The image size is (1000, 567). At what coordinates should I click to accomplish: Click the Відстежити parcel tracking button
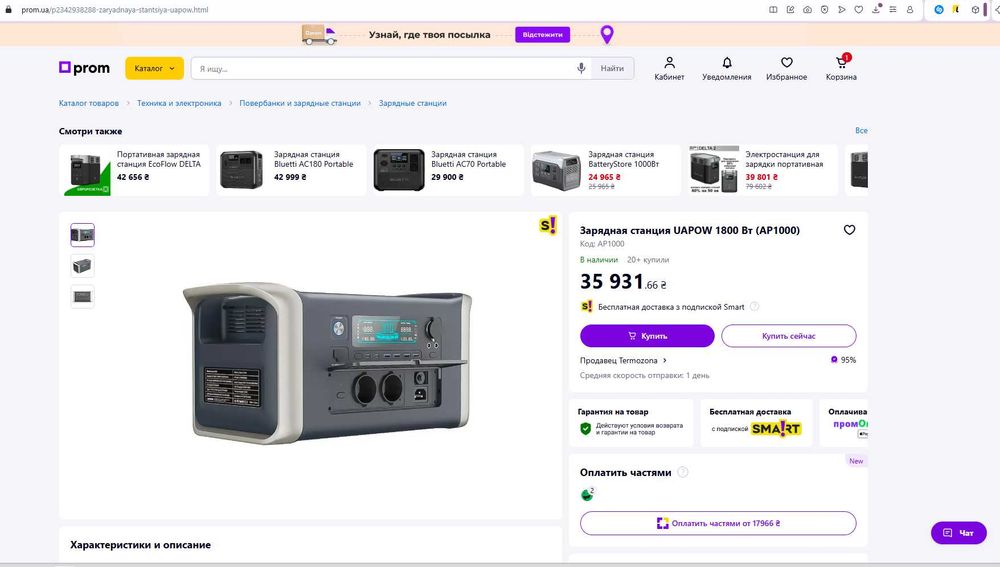(543, 34)
